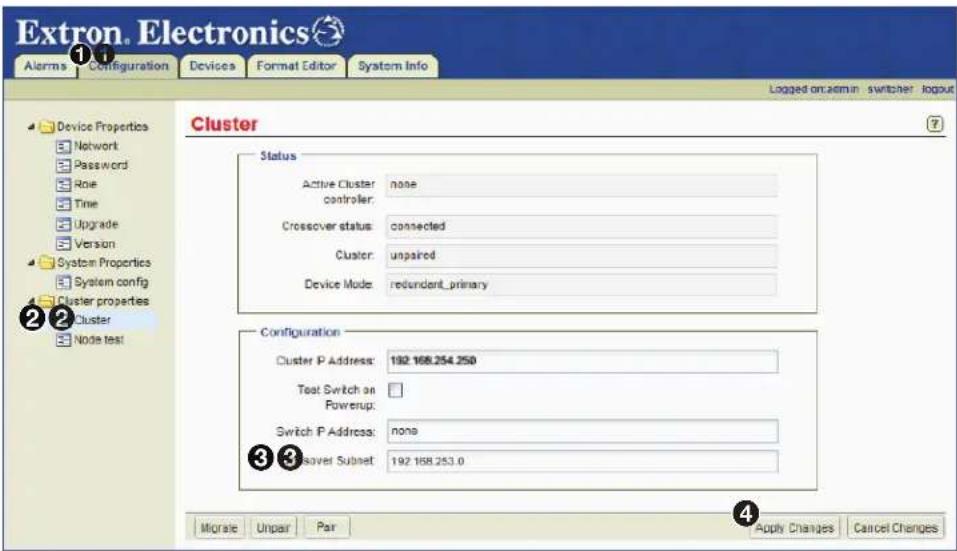Open the Devices tab
This screenshot has width=957, height=551.
point(212,66)
